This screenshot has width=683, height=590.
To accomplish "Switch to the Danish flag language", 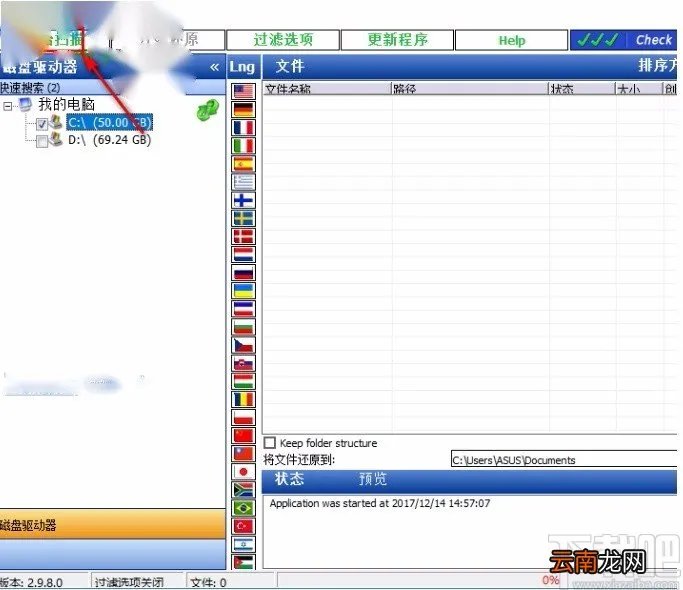I will pos(243,236).
